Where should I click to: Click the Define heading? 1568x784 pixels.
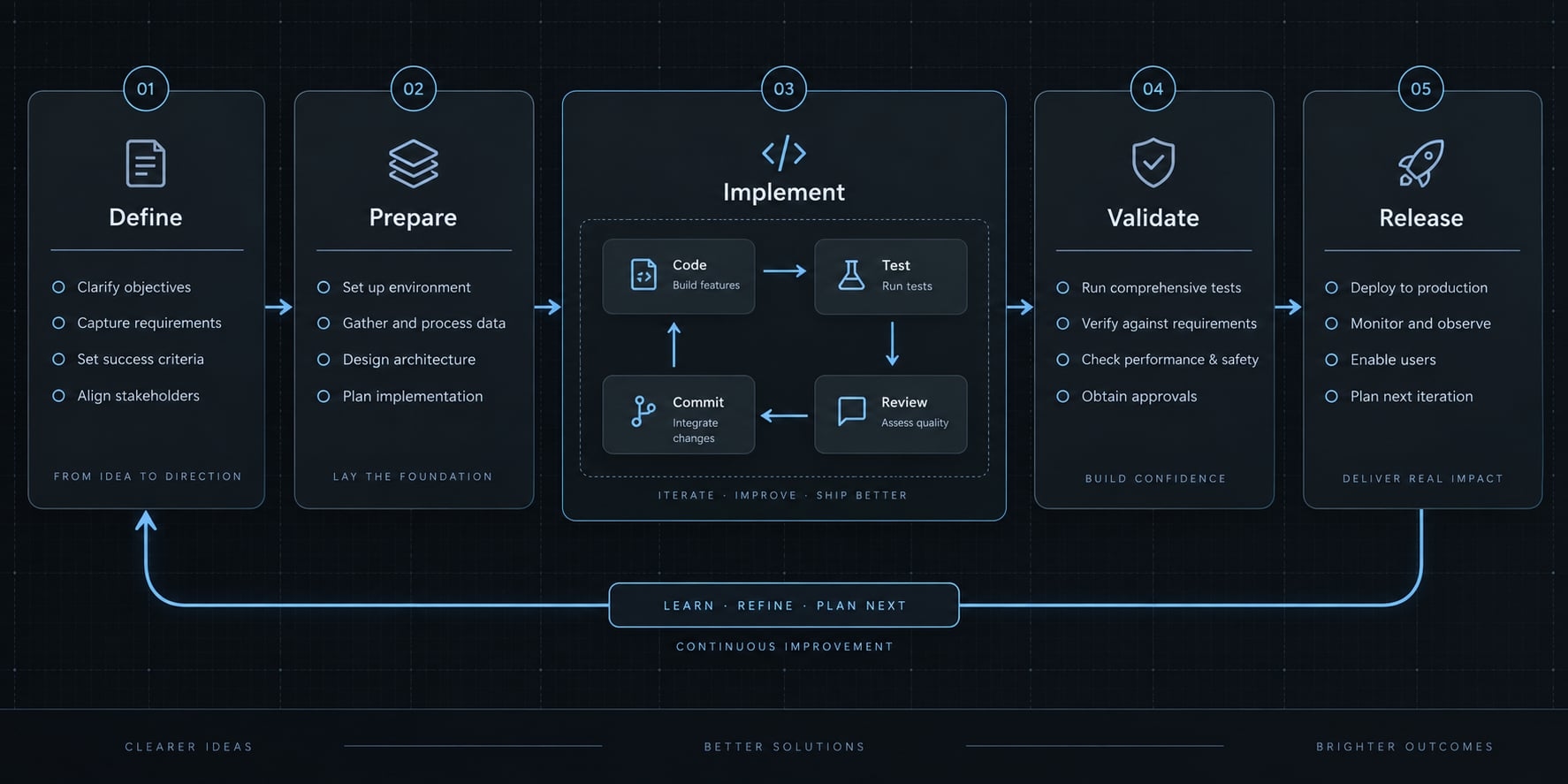coord(146,217)
